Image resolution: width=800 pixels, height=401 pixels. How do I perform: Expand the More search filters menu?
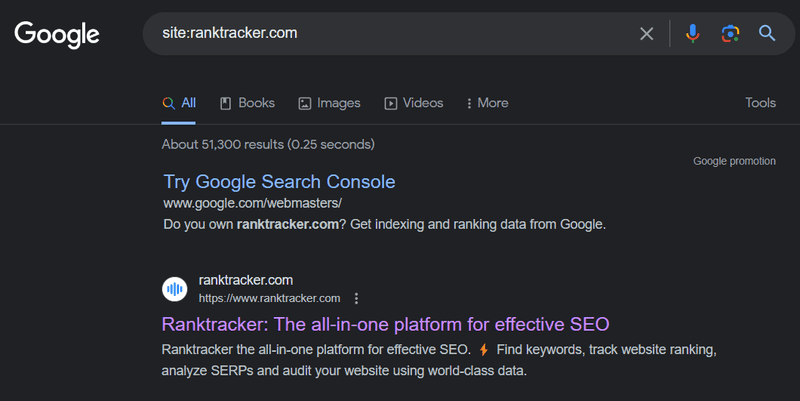(487, 103)
